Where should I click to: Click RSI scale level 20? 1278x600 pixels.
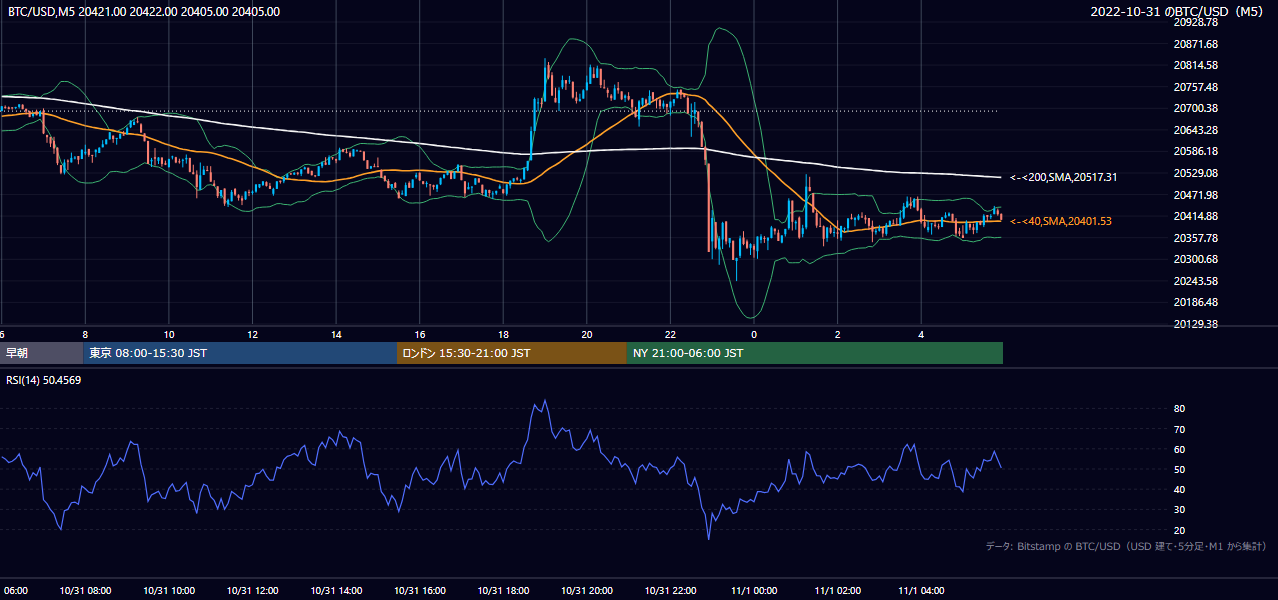tap(1179, 530)
